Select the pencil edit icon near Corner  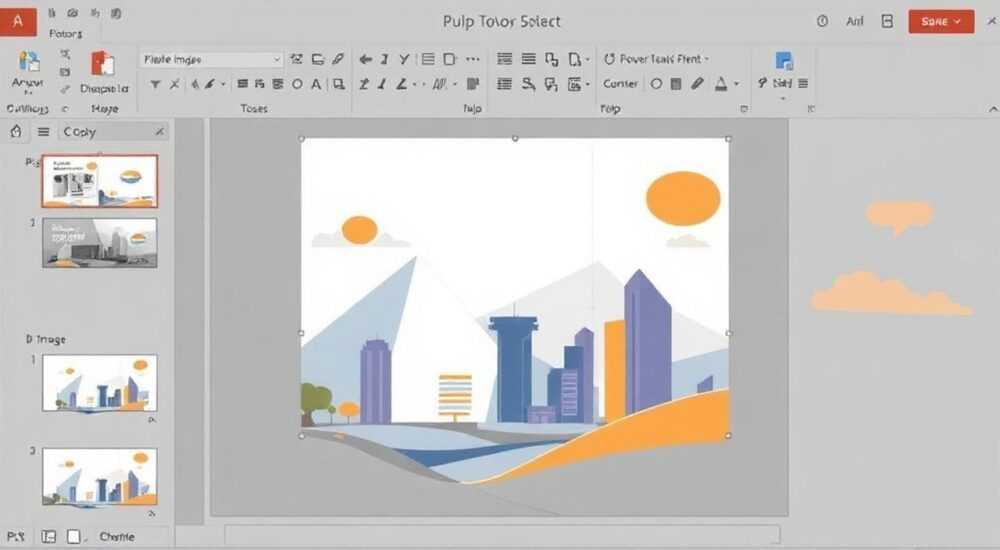(x=697, y=84)
